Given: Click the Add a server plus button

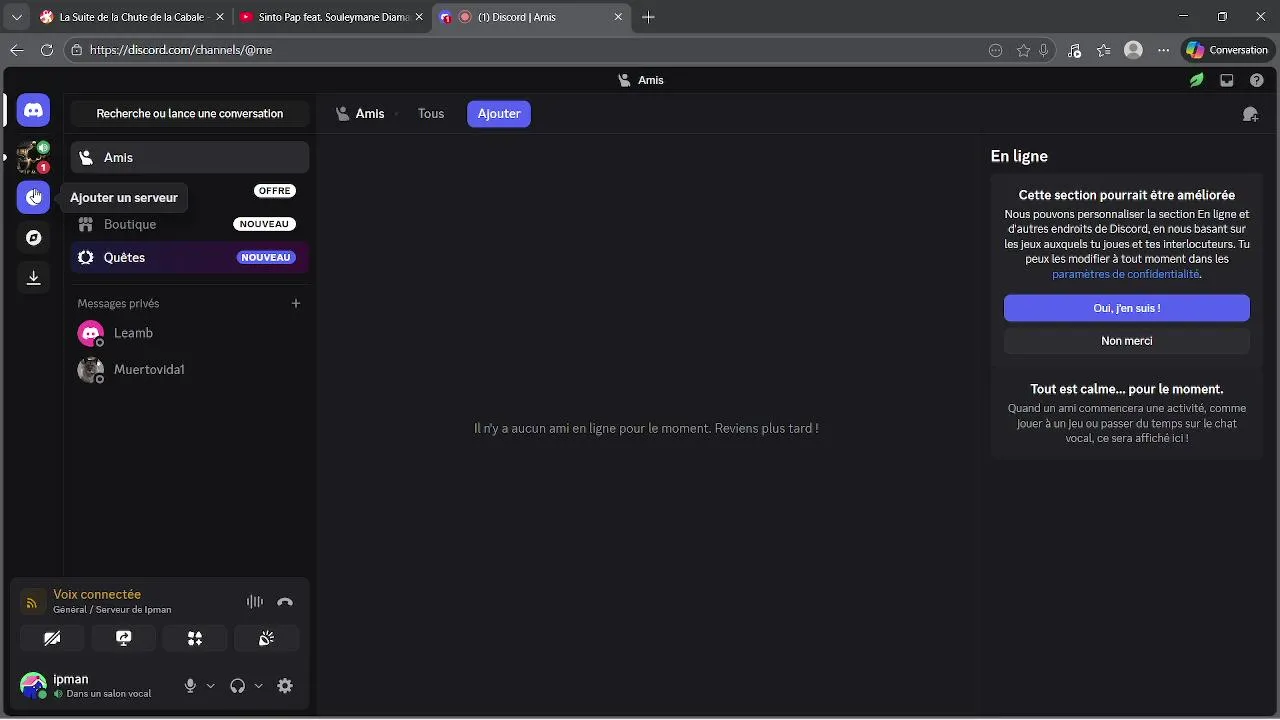Looking at the screenshot, I should pyautogui.click(x=33, y=197).
